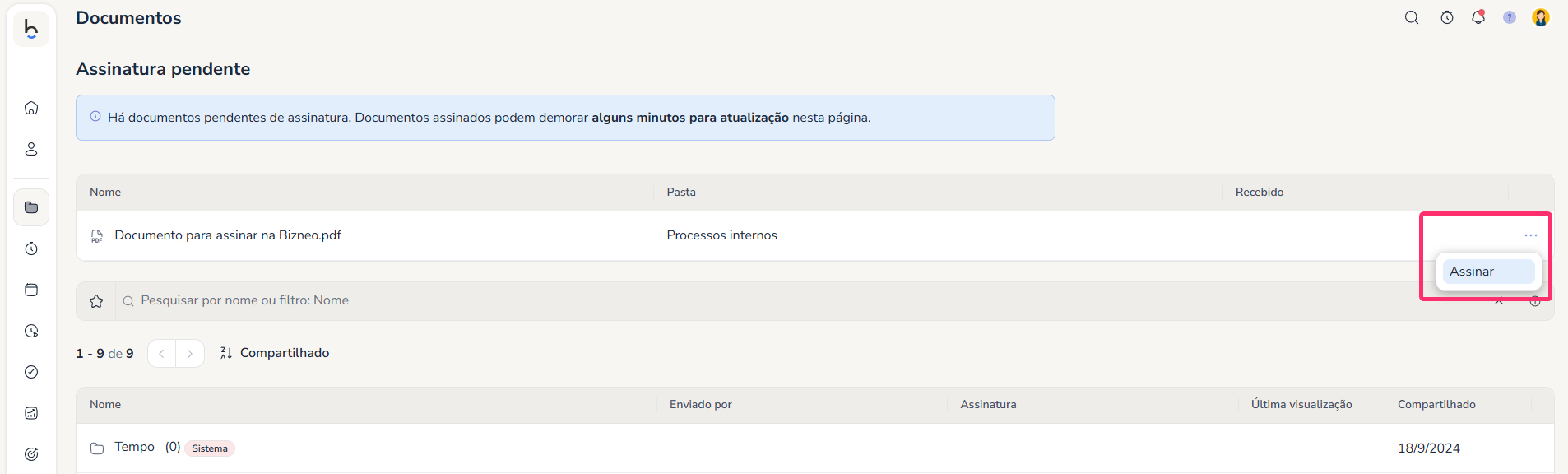Go to previous page of results
The width and height of the screenshot is (1568, 474).
coord(162,354)
